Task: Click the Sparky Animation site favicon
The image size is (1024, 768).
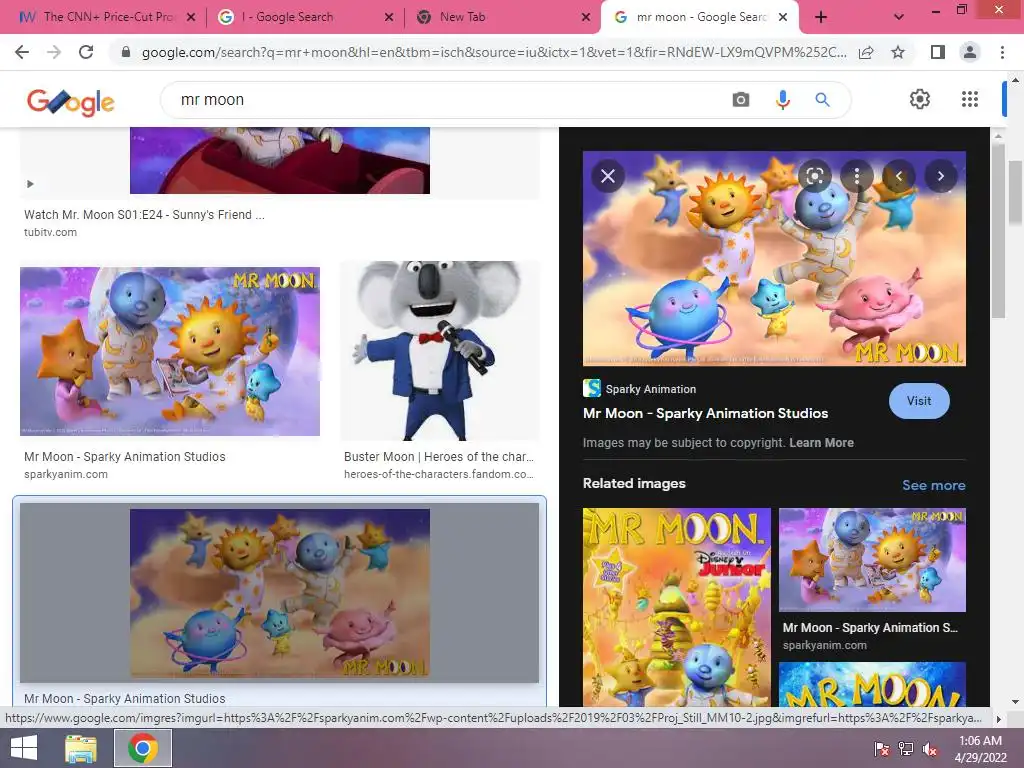Action: (x=592, y=389)
